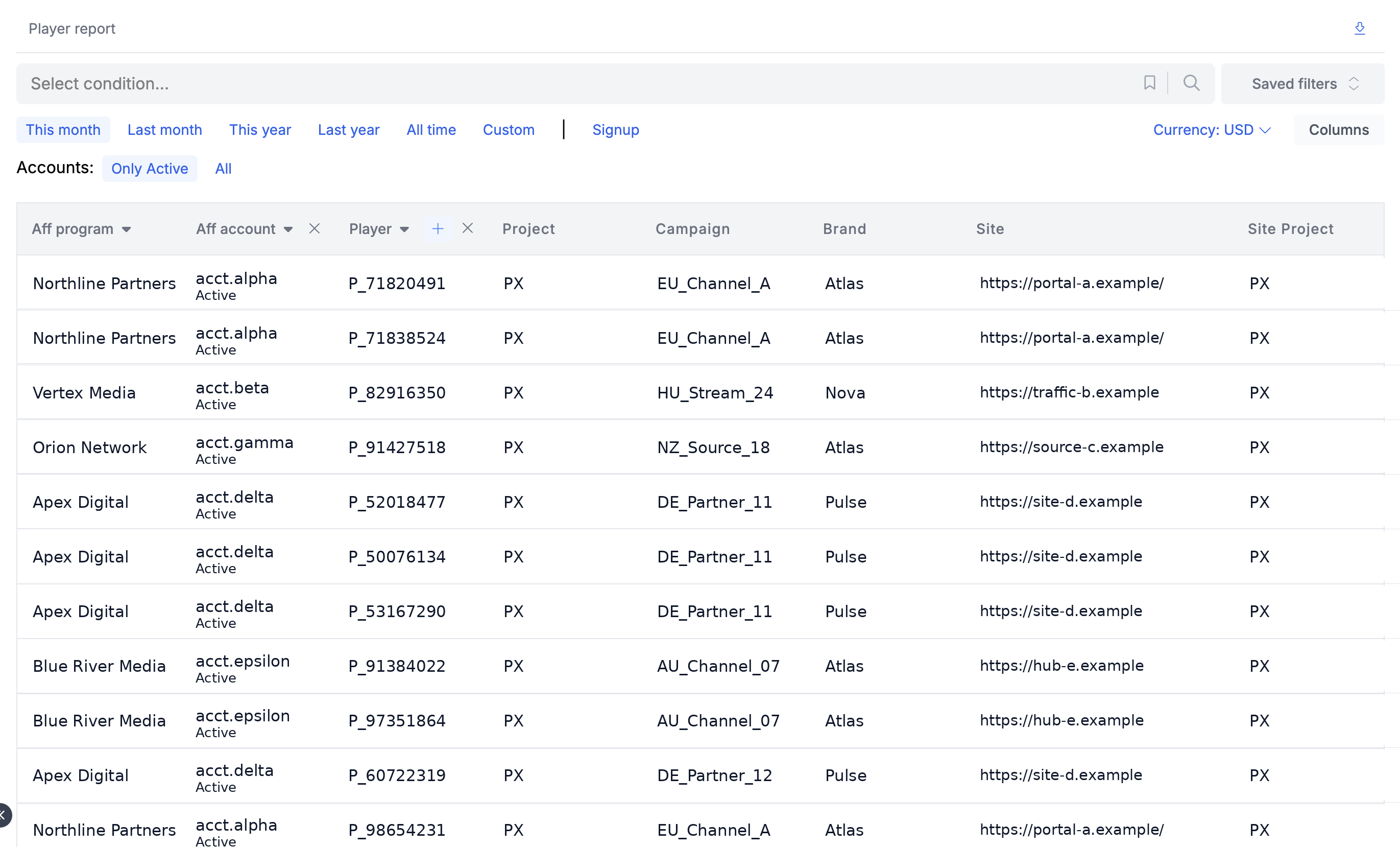1400x847 pixels.
Task: Click Vertex Media aff program cell
Action: pyautogui.click(x=84, y=392)
